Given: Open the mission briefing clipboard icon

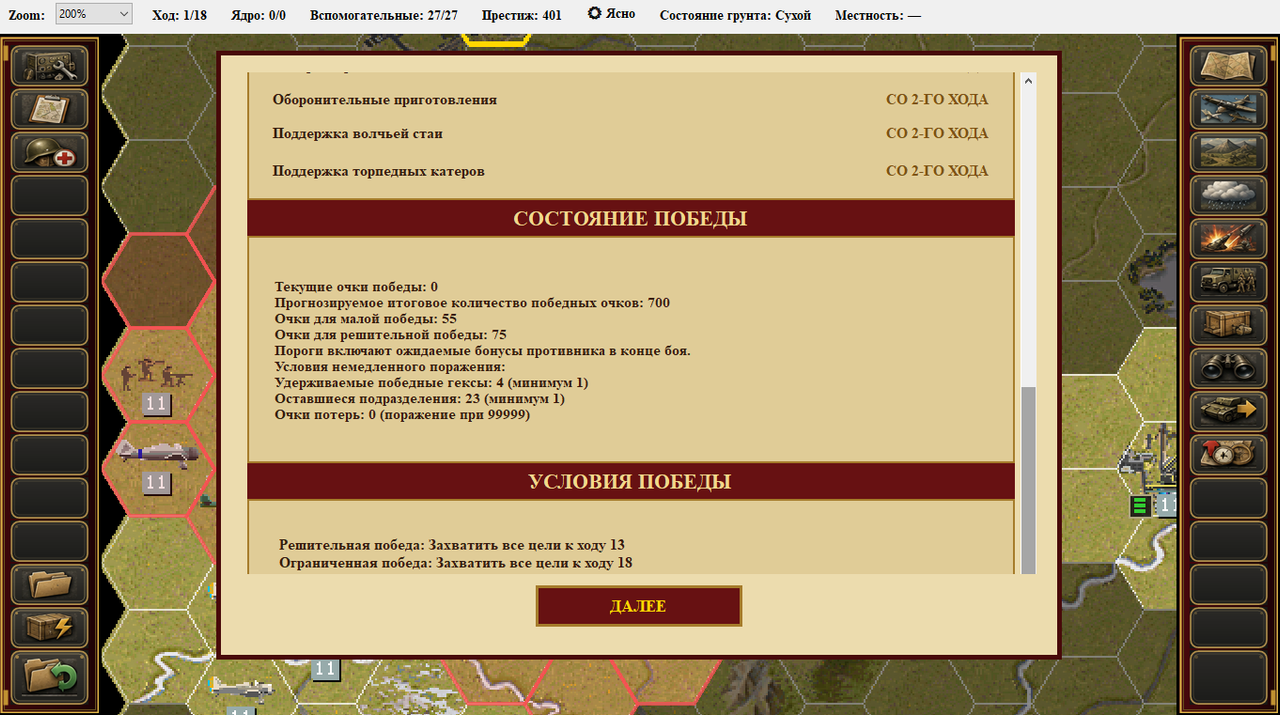Looking at the screenshot, I should click(50, 110).
